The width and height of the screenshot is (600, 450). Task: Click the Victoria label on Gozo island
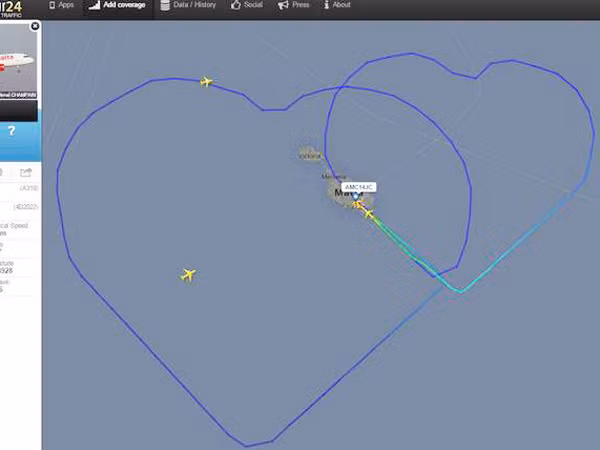(310, 156)
